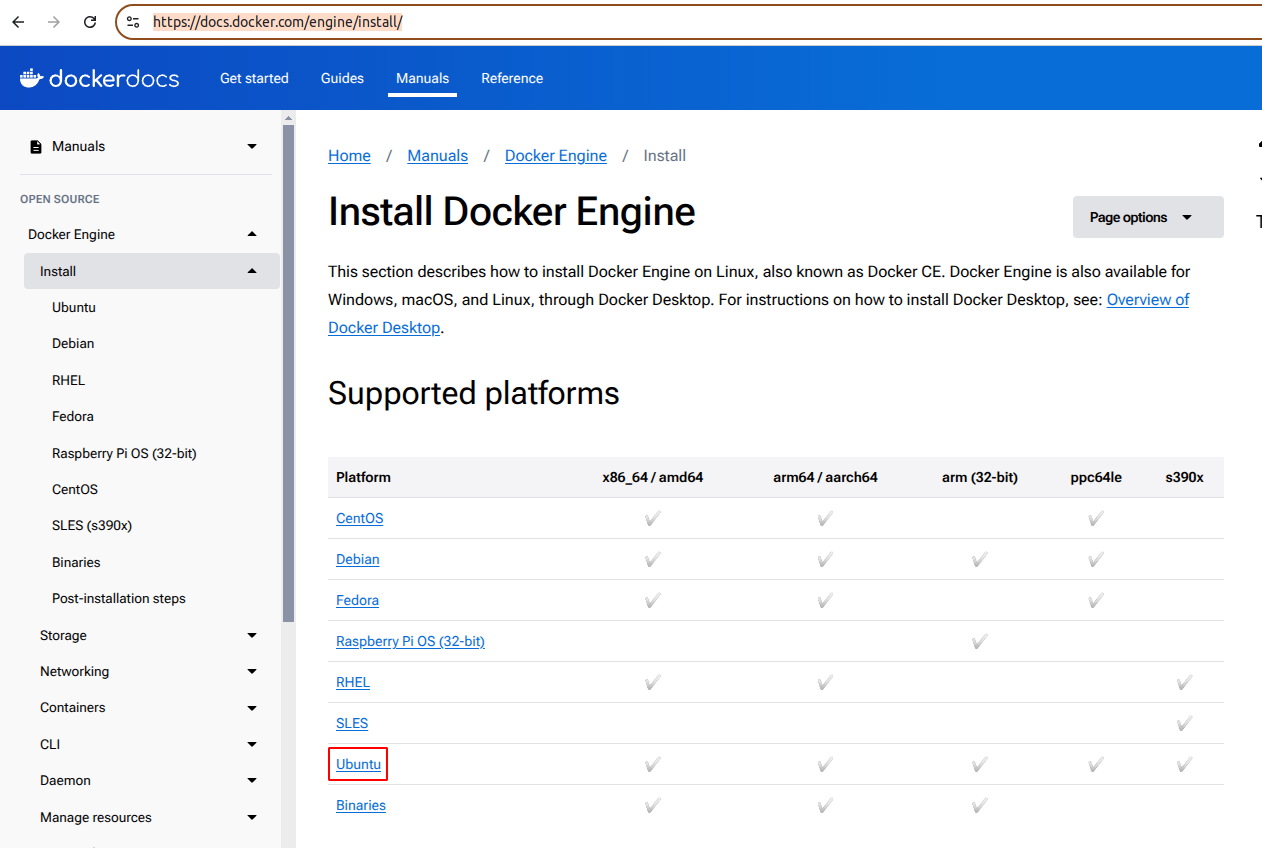Click the ppc64le column header
This screenshot has height=848, width=1262.
click(x=1096, y=477)
